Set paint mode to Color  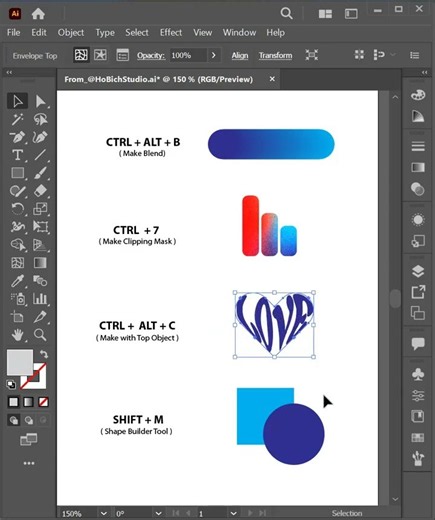[x=13, y=402]
